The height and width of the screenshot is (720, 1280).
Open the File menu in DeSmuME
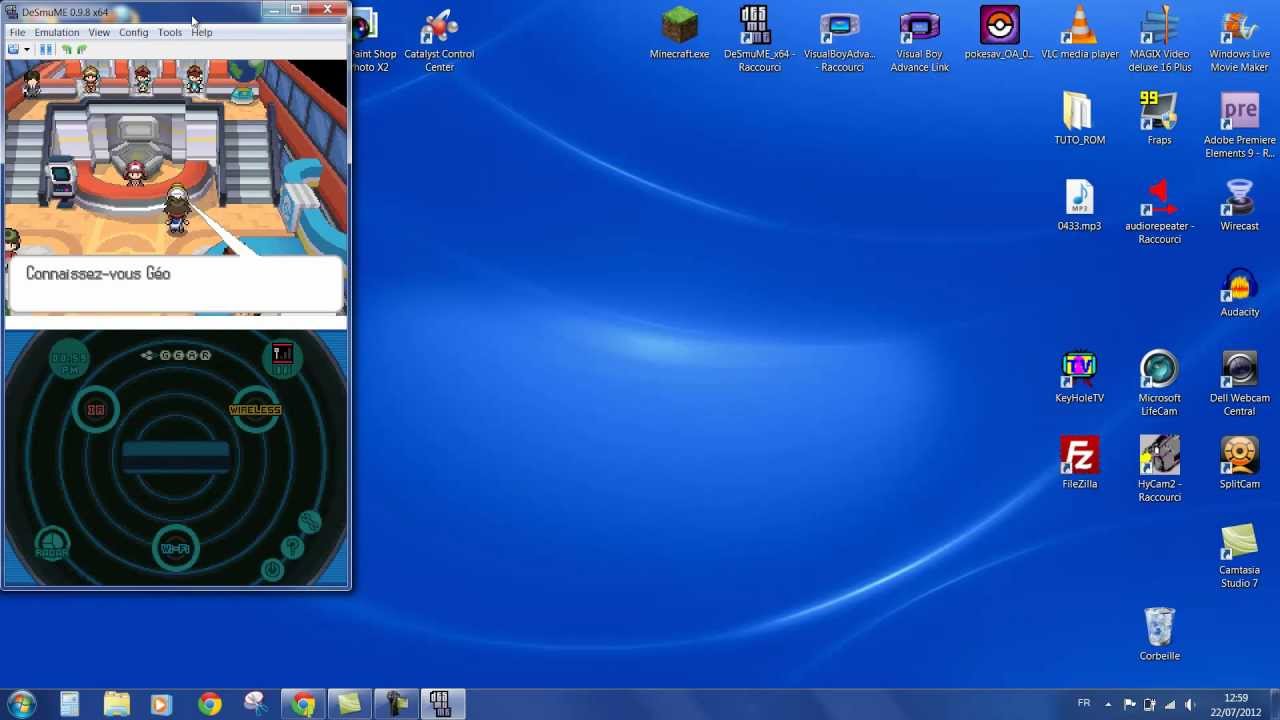tap(17, 32)
